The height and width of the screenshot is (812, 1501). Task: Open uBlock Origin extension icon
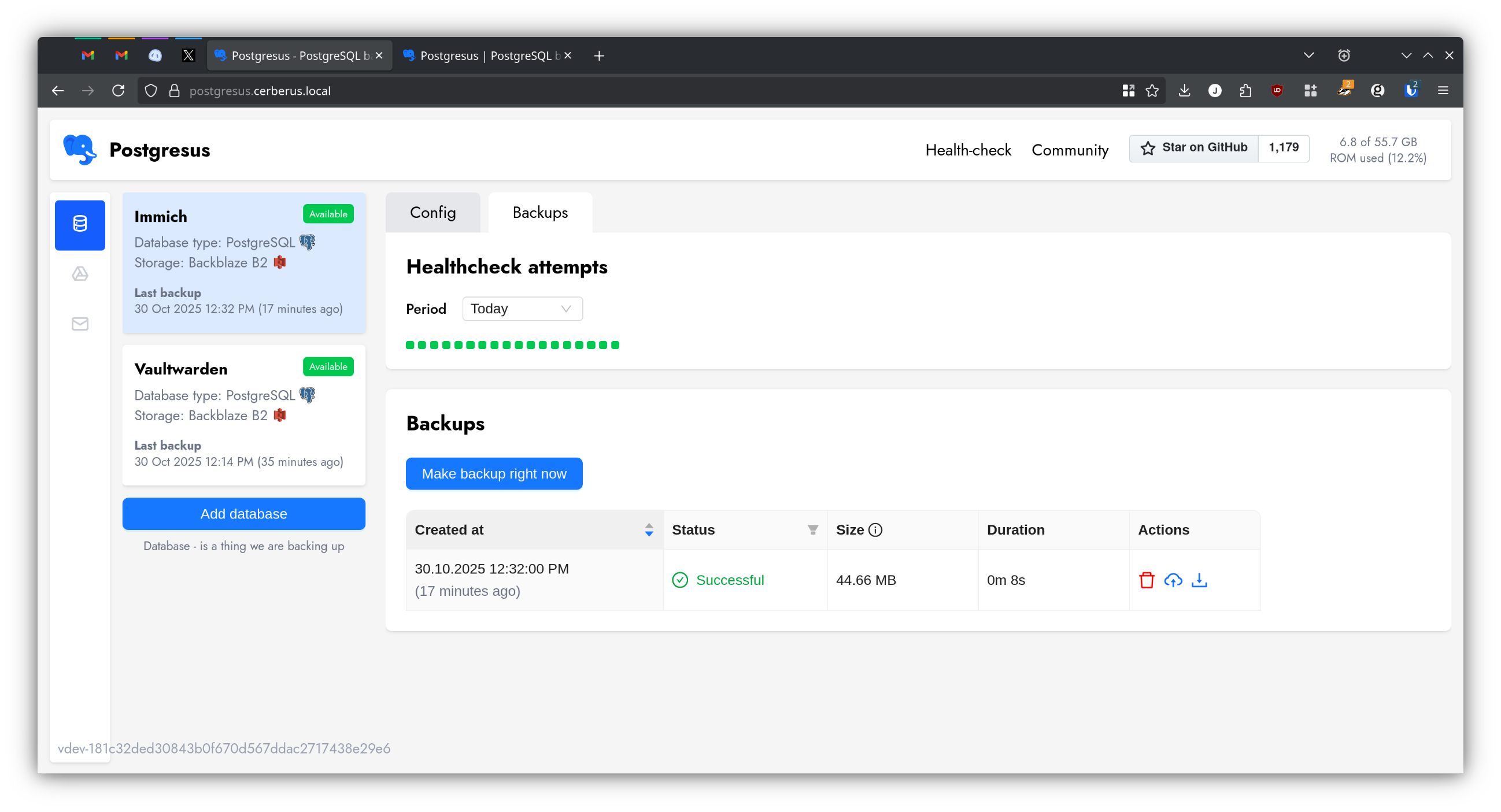click(1277, 91)
